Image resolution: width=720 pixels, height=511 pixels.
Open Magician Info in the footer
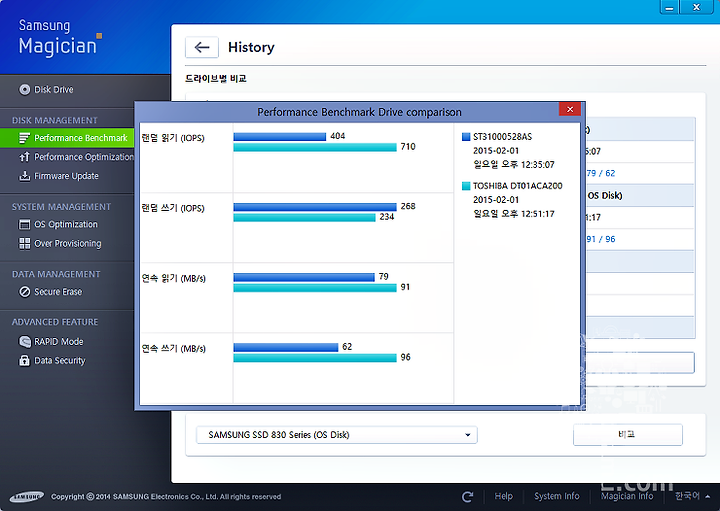point(627,496)
